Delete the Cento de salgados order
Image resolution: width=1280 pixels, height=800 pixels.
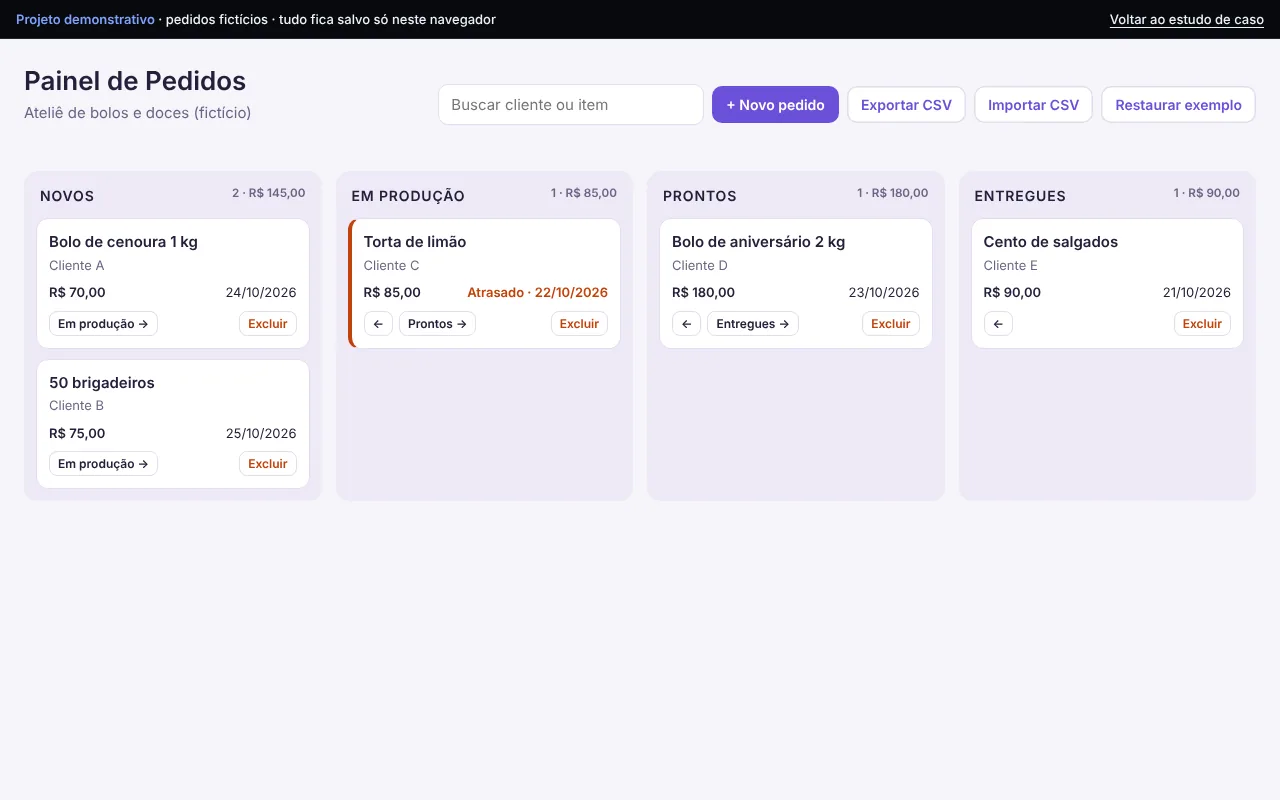point(1202,324)
